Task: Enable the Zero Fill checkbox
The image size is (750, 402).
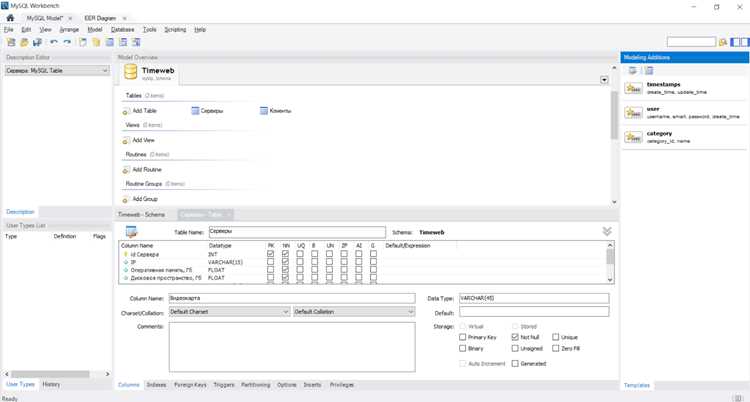Action: click(x=555, y=348)
